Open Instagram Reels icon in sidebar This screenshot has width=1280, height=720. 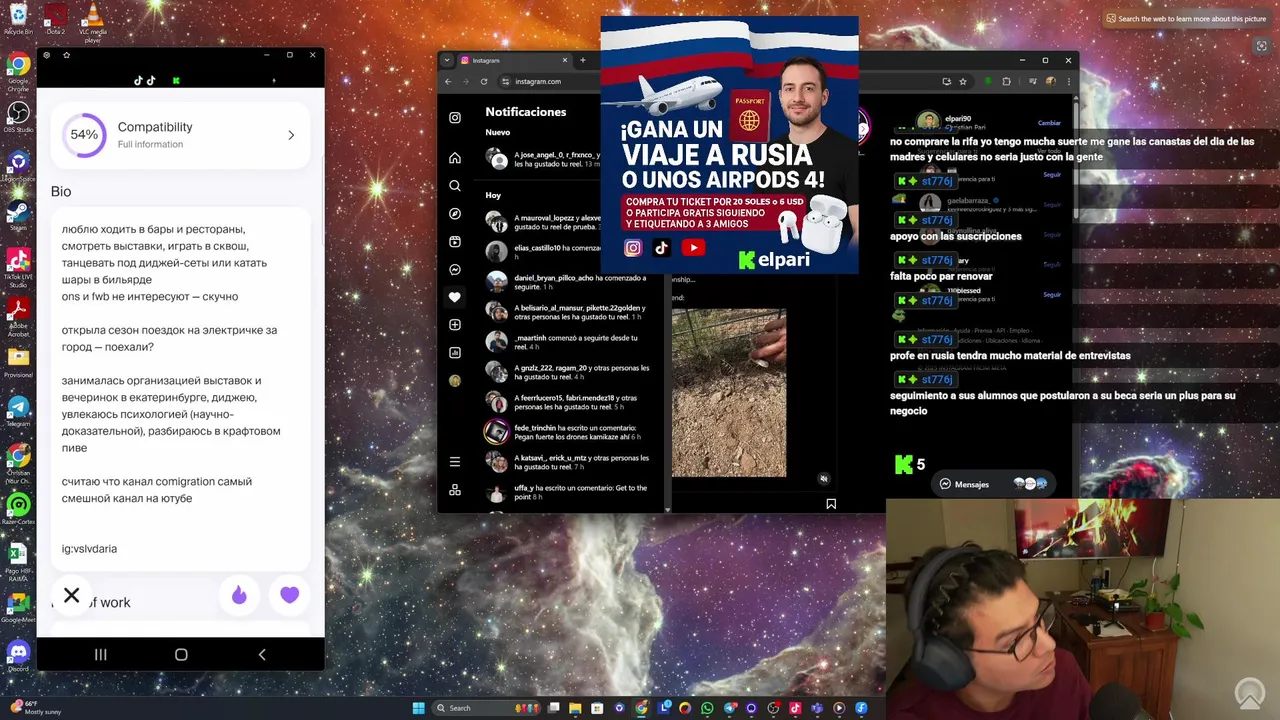click(x=455, y=242)
